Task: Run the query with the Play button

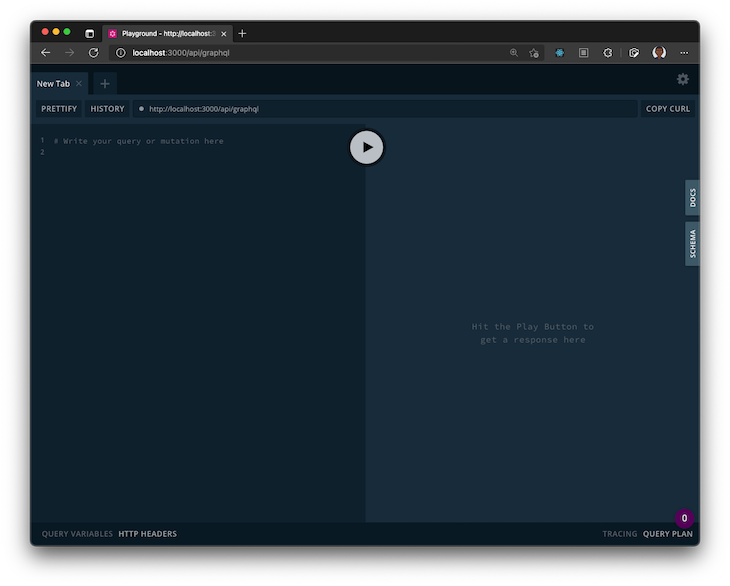Action: tap(367, 147)
